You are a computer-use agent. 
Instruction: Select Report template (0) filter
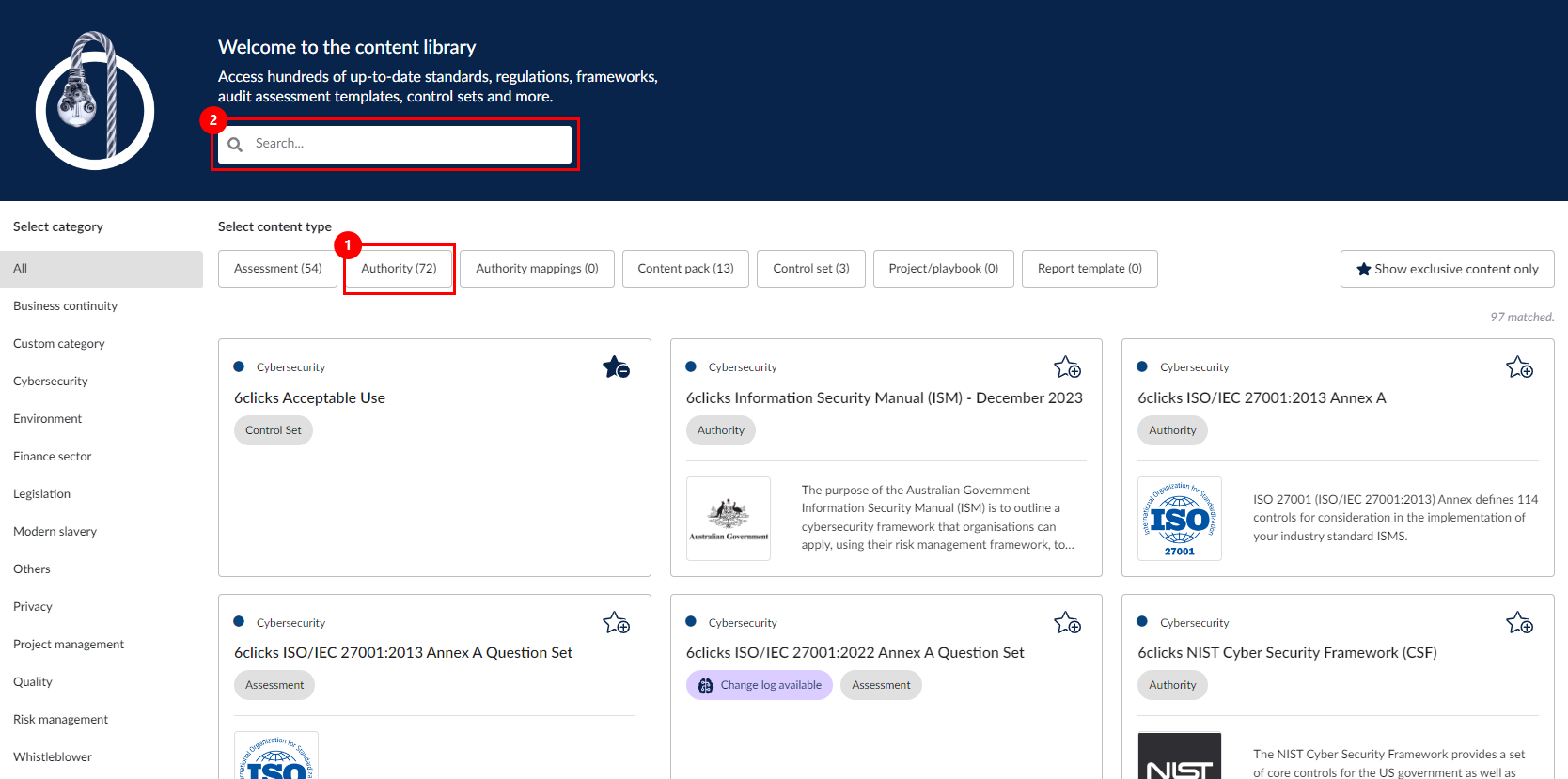[x=1090, y=269]
